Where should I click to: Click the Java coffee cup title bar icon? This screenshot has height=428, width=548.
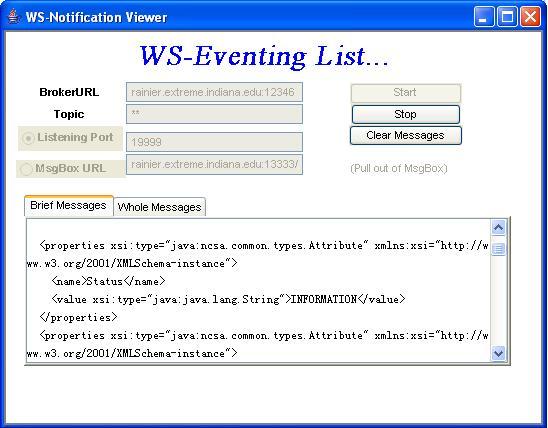point(13,16)
